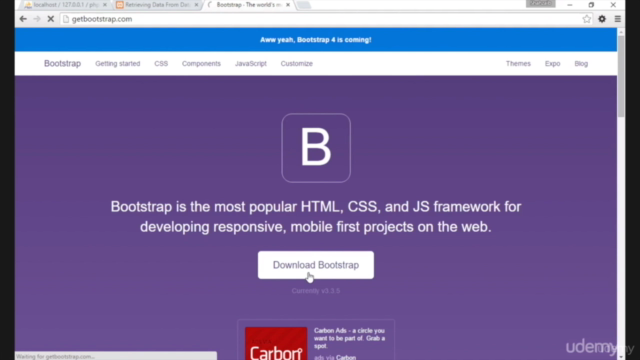The image size is (640, 360).
Task: Open the Bootstrap 4 is coming banner
Action: click(316, 40)
